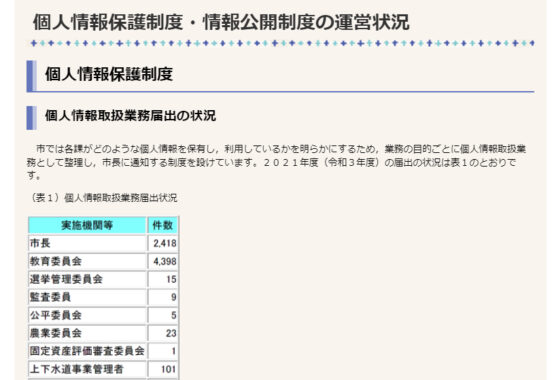
Task: Click the 固定資産評価審査委員会 row label
Action: click(87, 351)
